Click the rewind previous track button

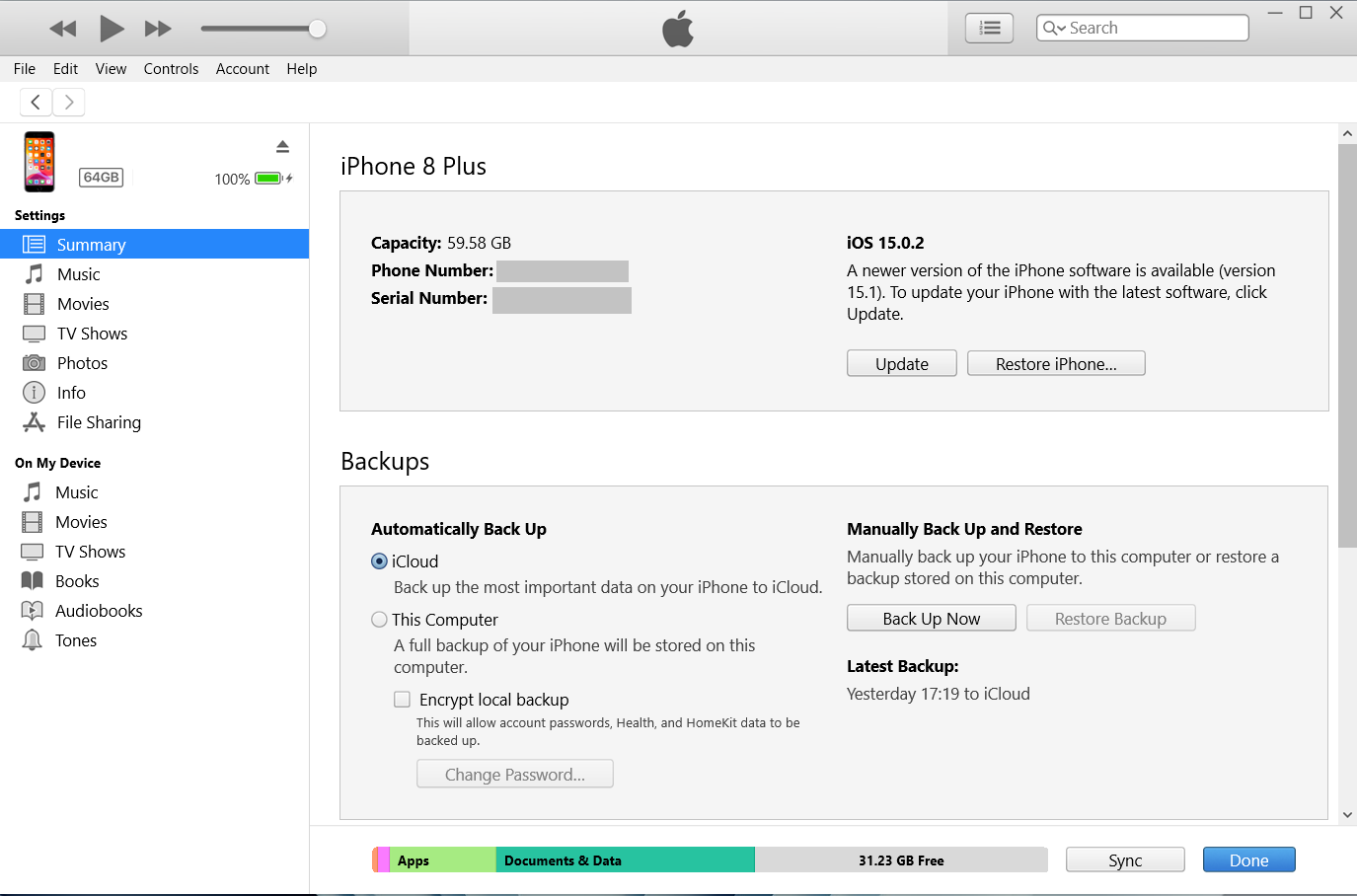coord(63,29)
